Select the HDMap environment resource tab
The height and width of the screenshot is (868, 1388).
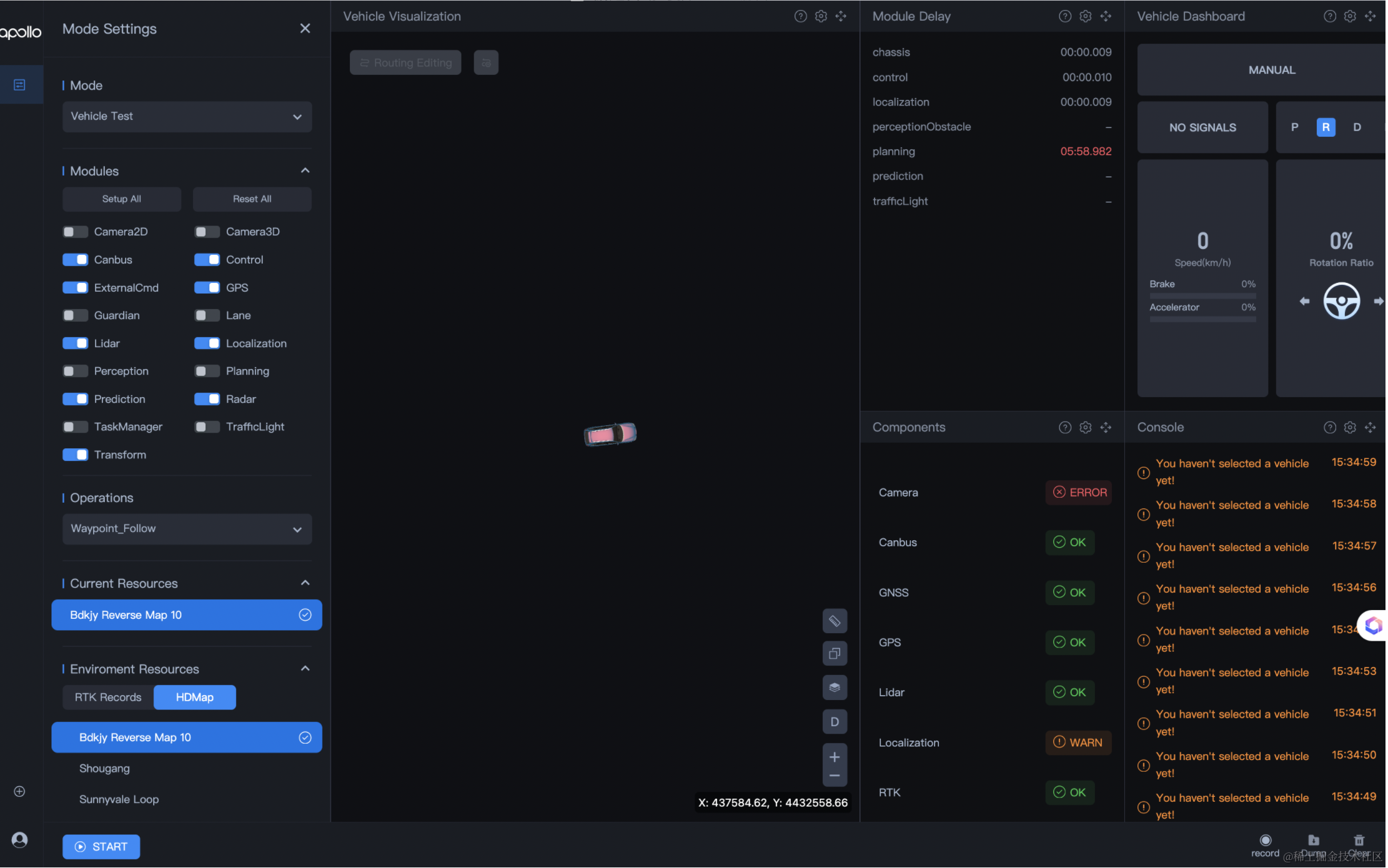coord(194,697)
